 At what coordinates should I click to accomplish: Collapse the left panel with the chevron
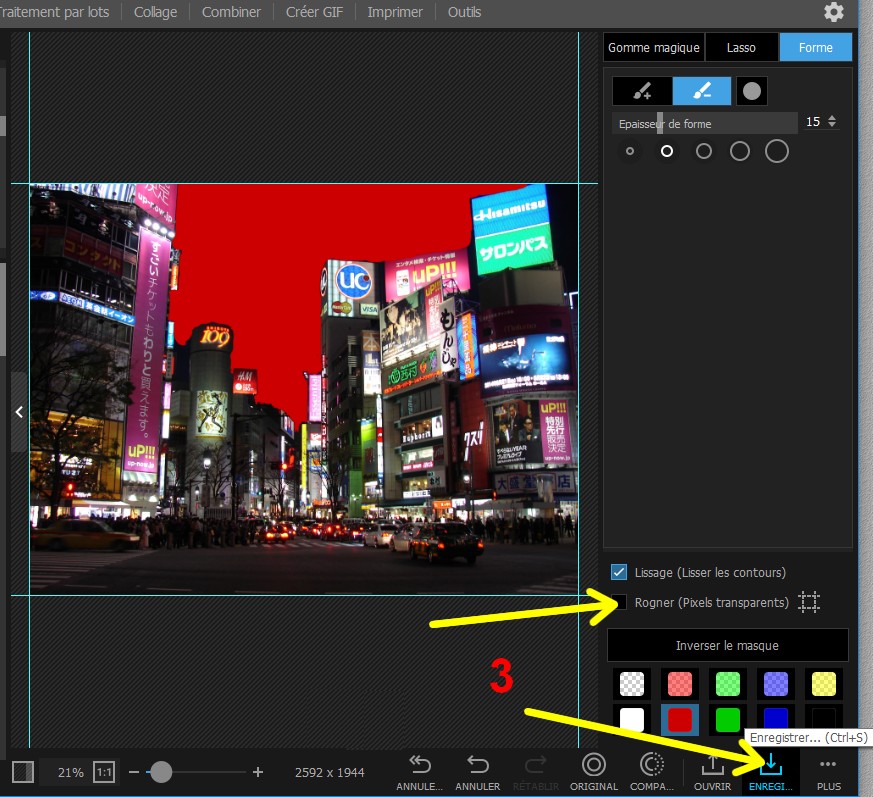pos(19,412)
